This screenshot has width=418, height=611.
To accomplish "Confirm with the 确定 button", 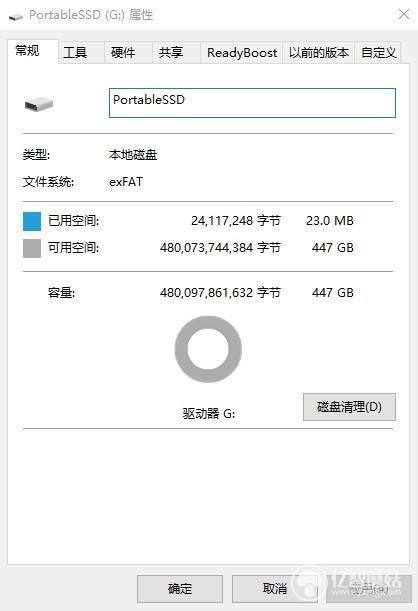I will (x=180, y=588).
